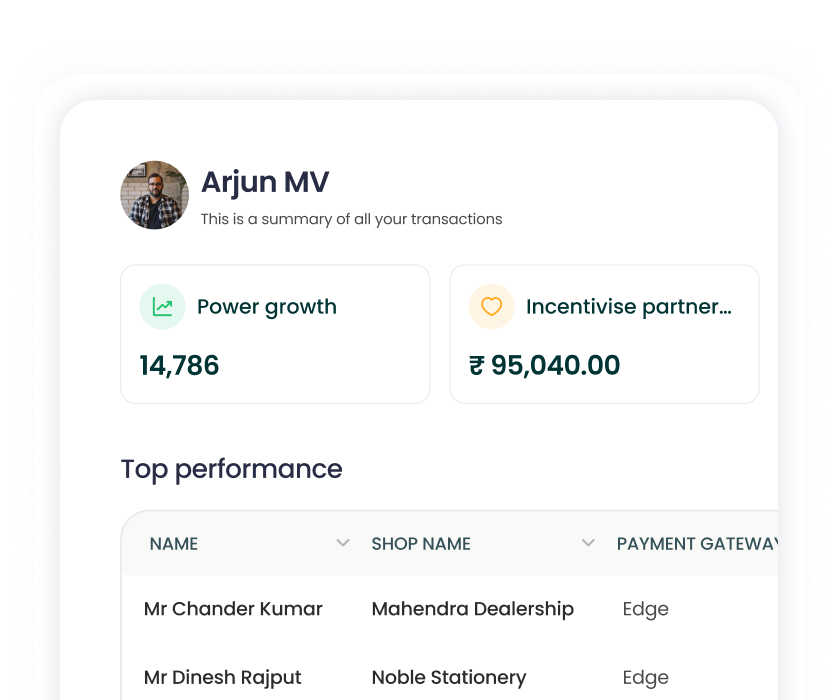836x700 pixels.
Task: Click the ₹ 95,040.00 incentive amount
Action: pos(544,366)
